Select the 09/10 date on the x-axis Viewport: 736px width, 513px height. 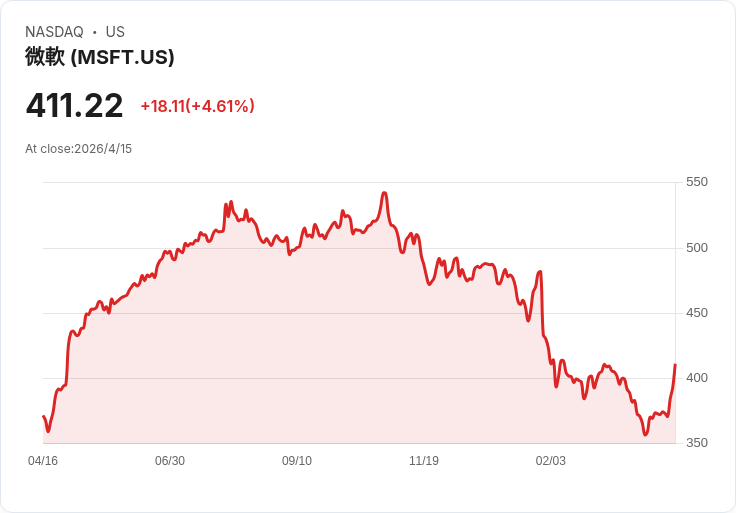(x=297, y=461)
